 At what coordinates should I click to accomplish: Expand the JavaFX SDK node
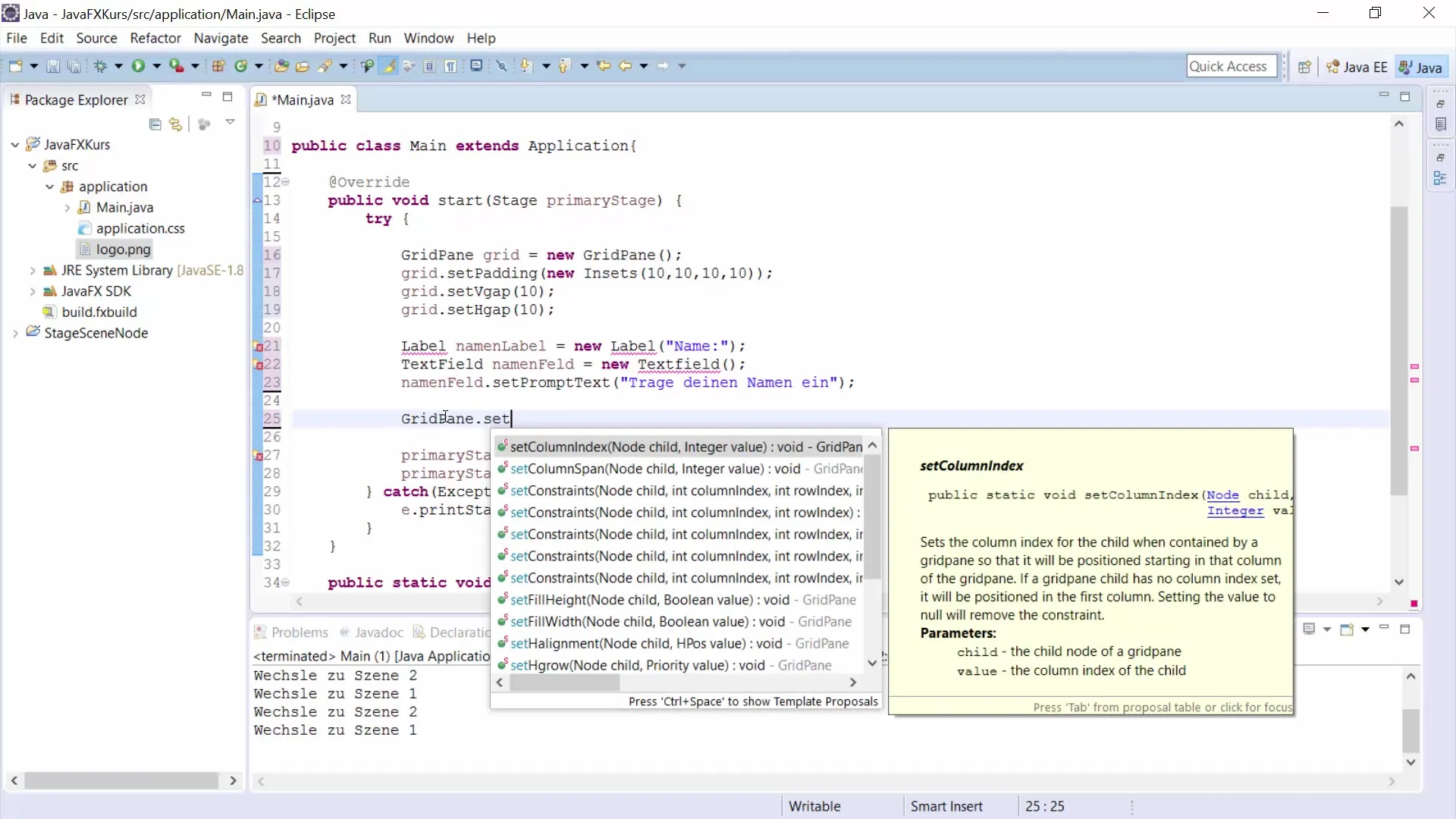tap(32, 291)
